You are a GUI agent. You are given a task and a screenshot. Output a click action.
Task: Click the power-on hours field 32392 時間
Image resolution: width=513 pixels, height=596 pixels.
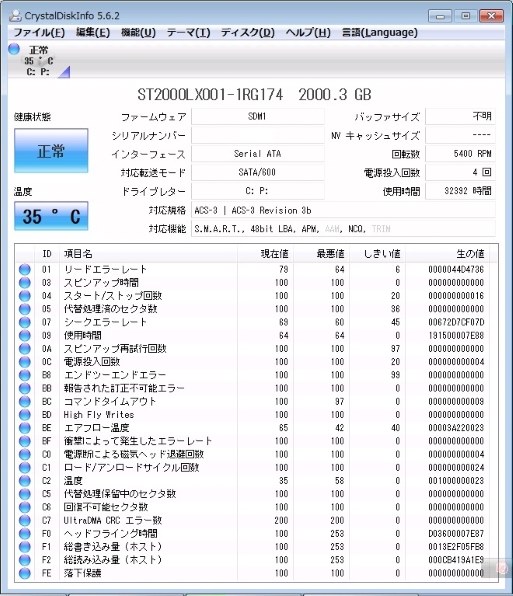(460, 191)
